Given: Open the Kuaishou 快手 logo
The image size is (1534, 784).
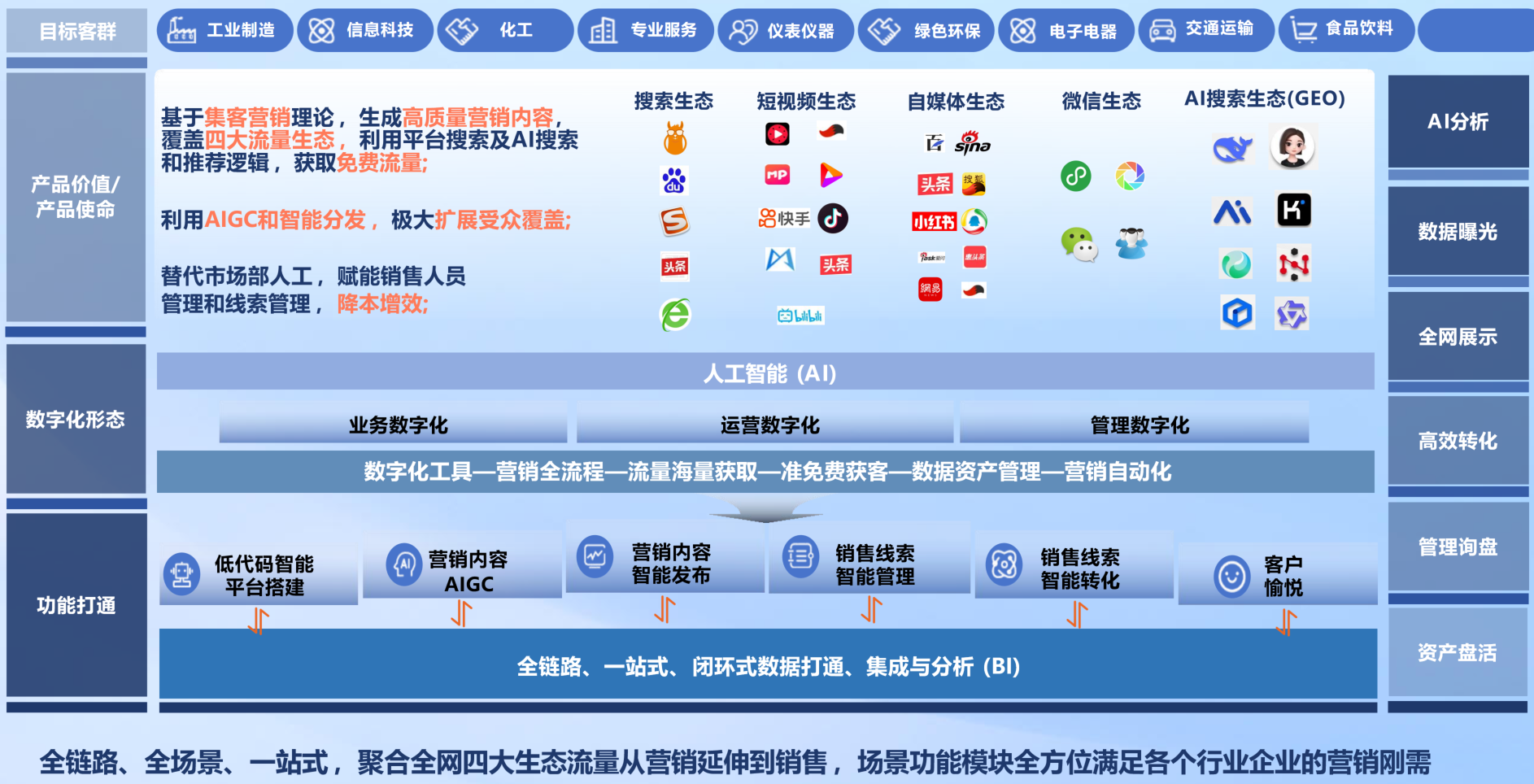Looking at the screenshot, I should tap(784, 218).
